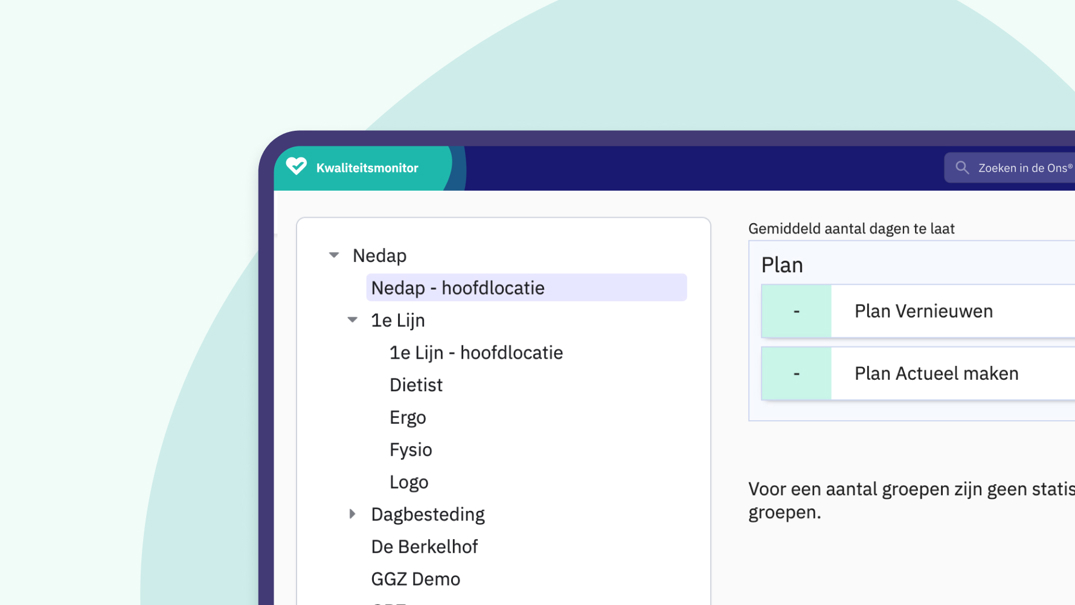This screenshot has height=605, width=1075.
Task: Click inside the Zoeken search field
Action: coord(1020,167)
